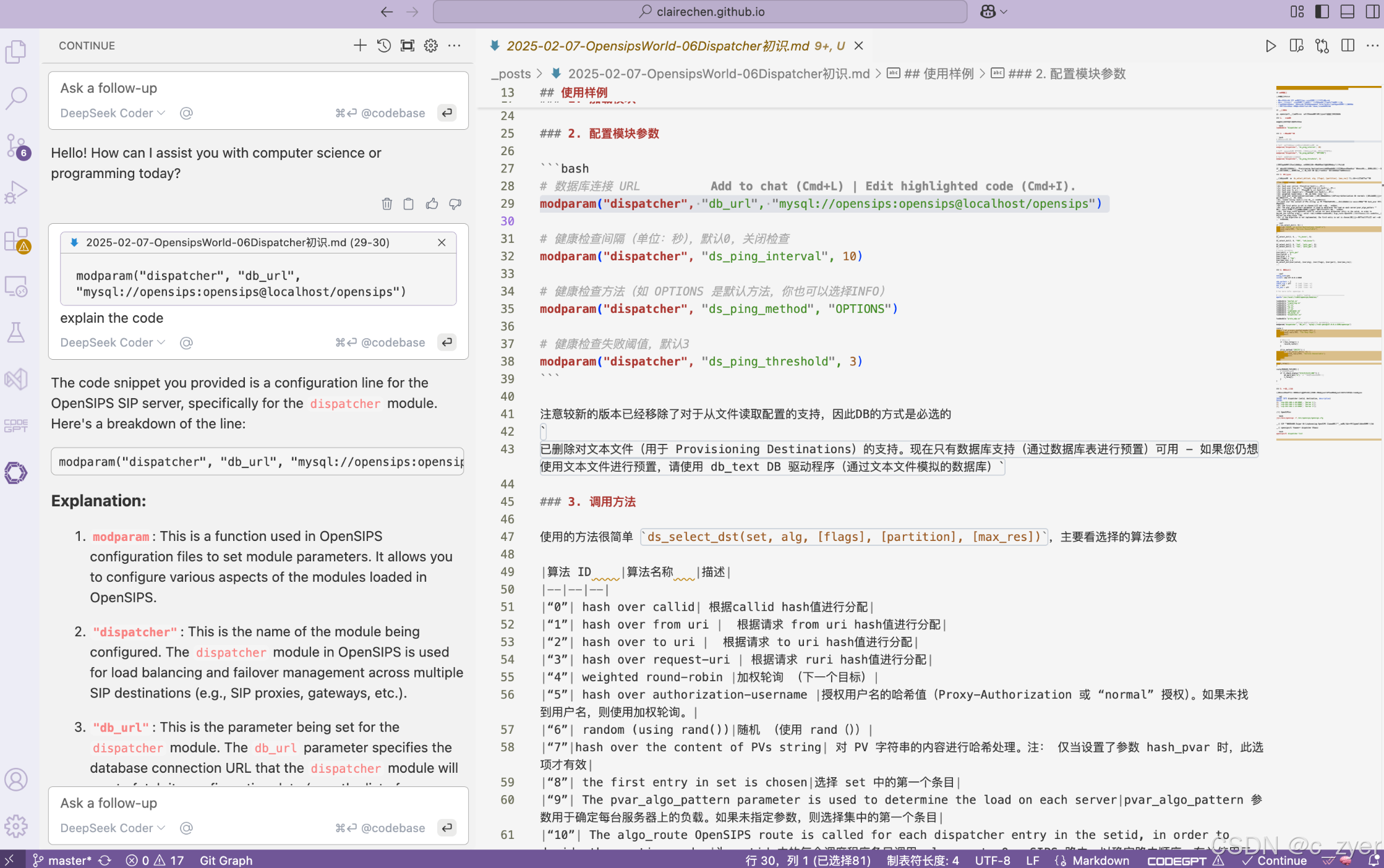Open the Explorer view in activity bar
Viewport: 1384px width, 868px height.
[x=16, y=51]
